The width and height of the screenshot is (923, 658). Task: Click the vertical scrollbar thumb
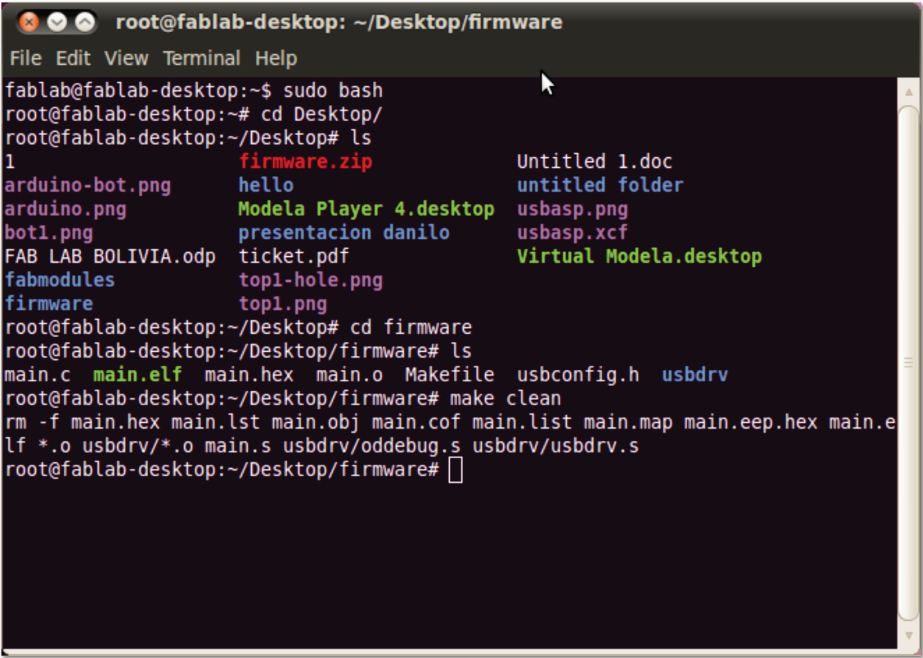coord(909,363)
